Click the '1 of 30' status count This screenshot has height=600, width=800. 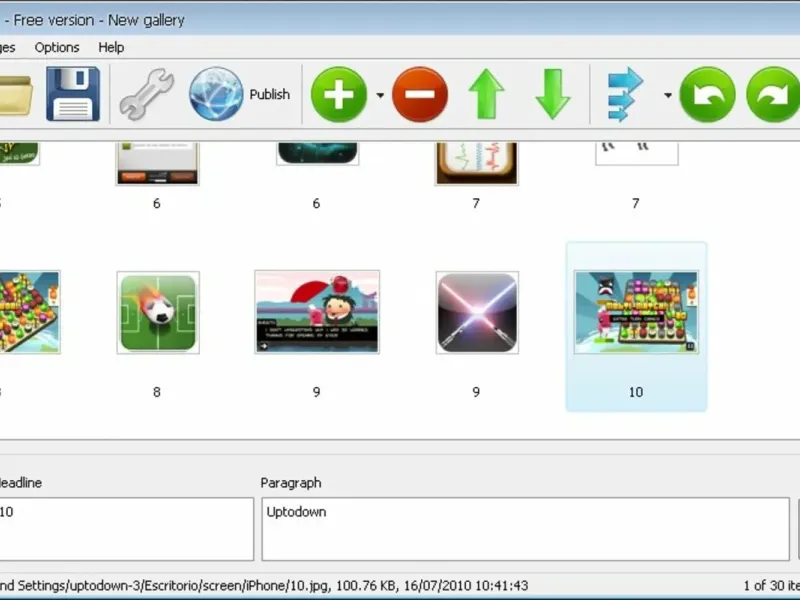[x=771, y=586]
